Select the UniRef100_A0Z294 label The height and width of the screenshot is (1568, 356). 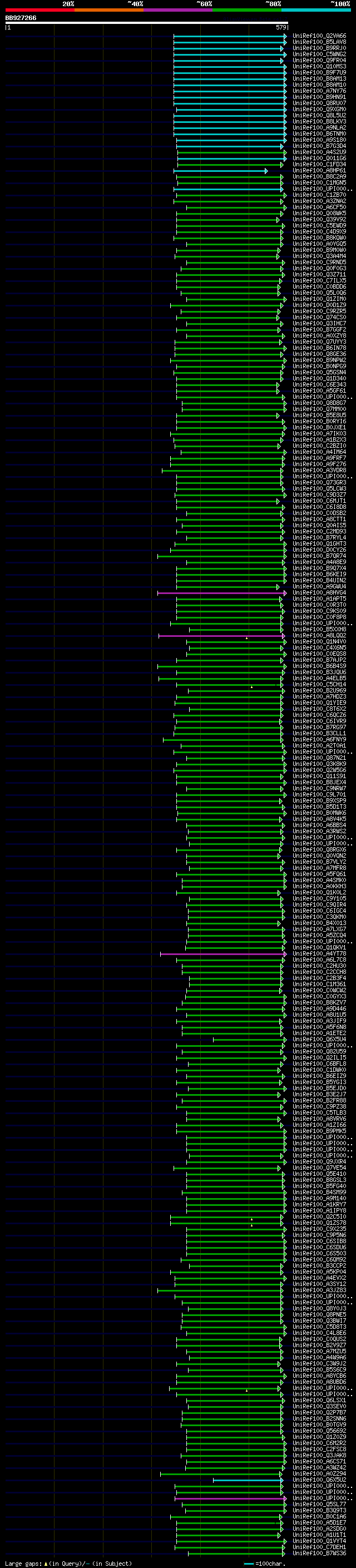pyautogui.click(x=319, y=1473)
